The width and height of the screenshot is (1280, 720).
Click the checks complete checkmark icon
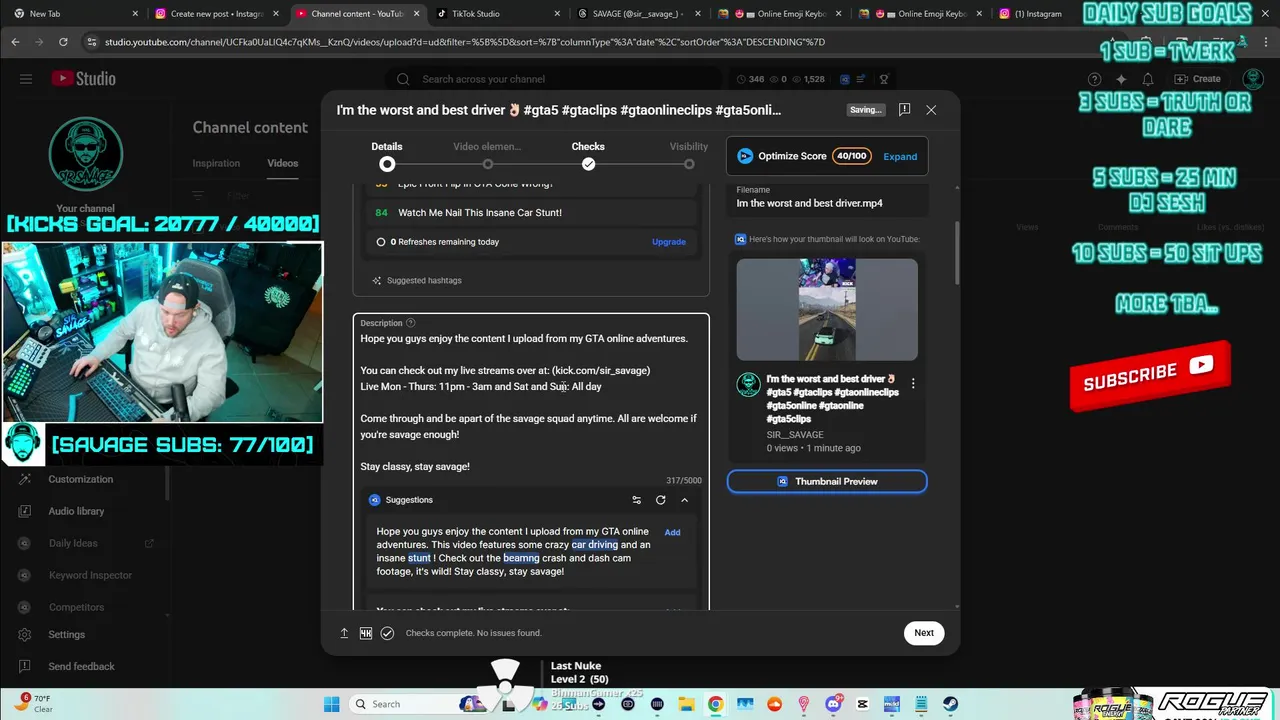tap(387, 633)
